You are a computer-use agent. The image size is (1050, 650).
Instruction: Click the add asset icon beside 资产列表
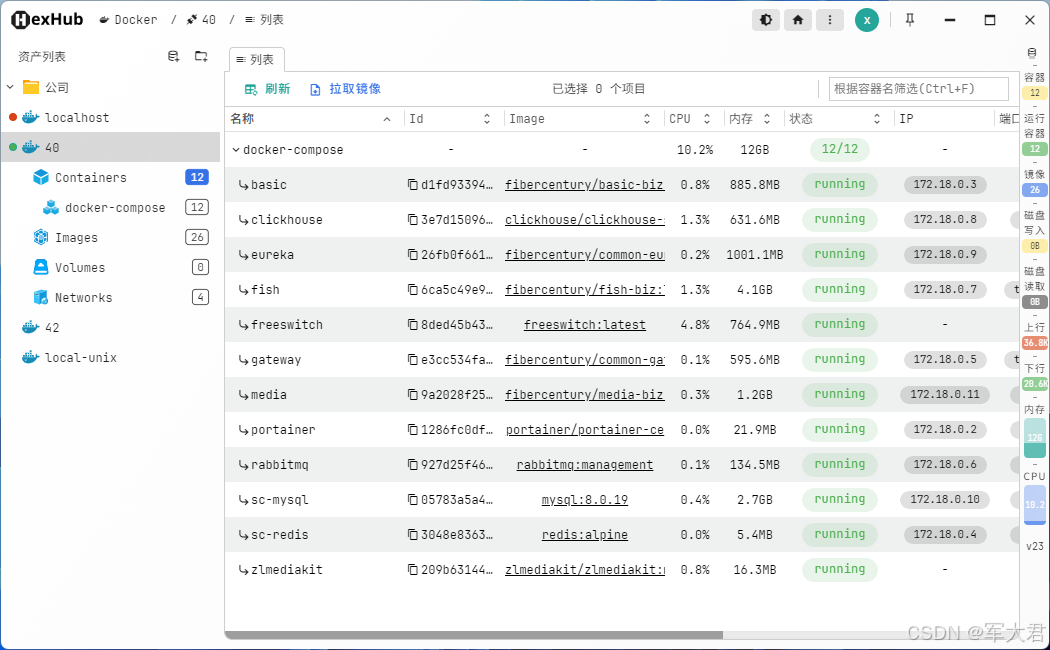click(x=173, y=57)
